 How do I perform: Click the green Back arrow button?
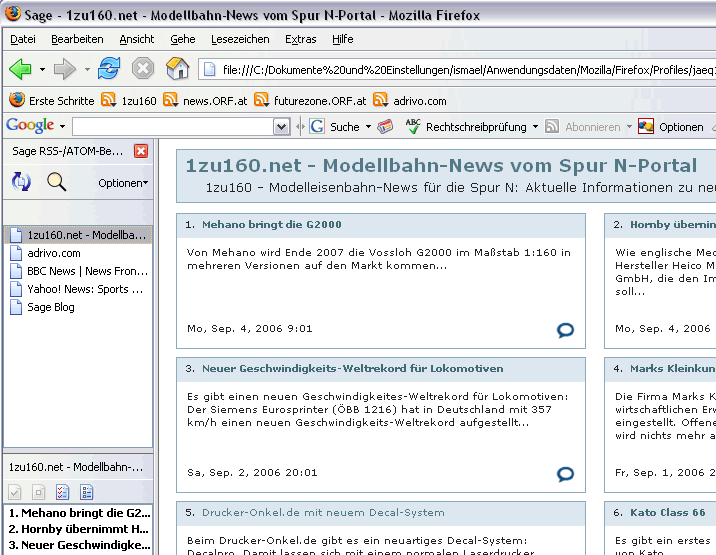coord(20,69)
